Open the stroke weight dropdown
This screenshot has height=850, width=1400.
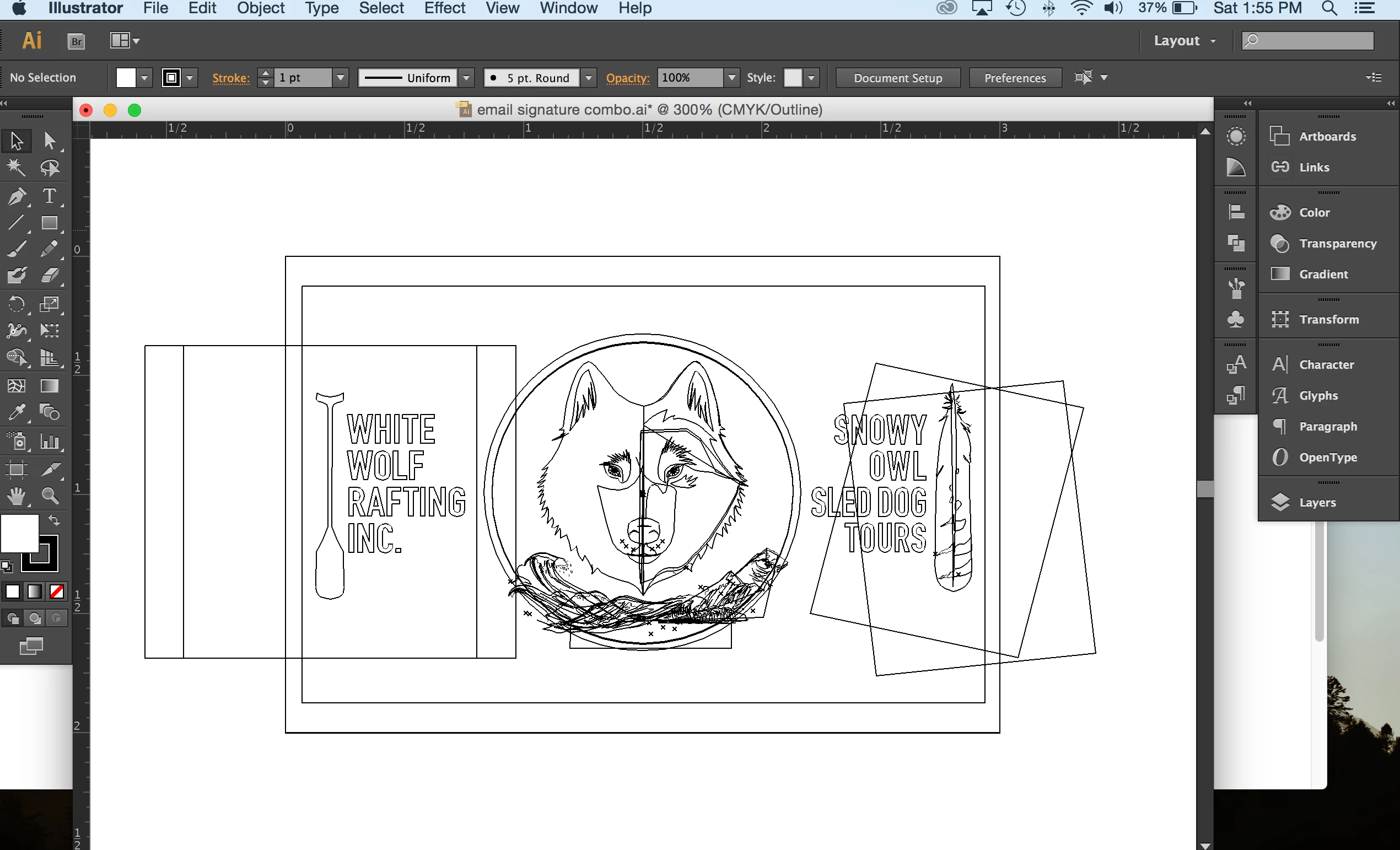340,78
